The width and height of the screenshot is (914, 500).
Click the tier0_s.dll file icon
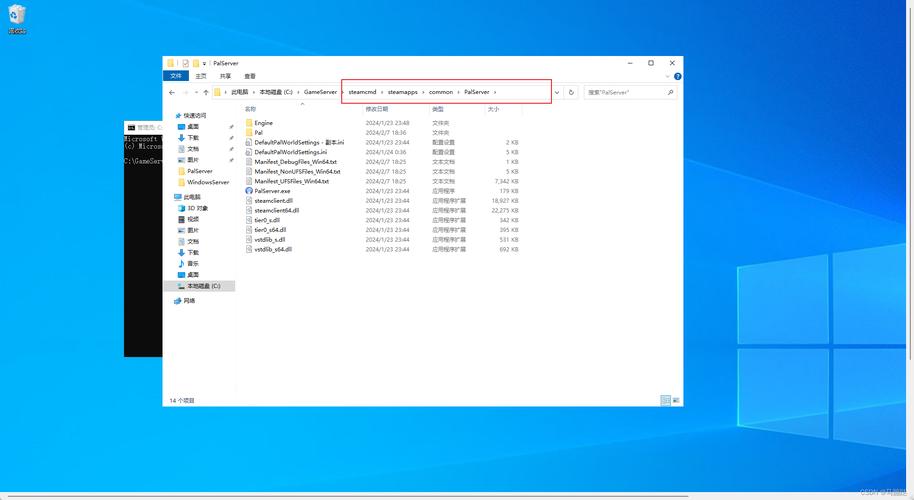click(x=249, y=220)
